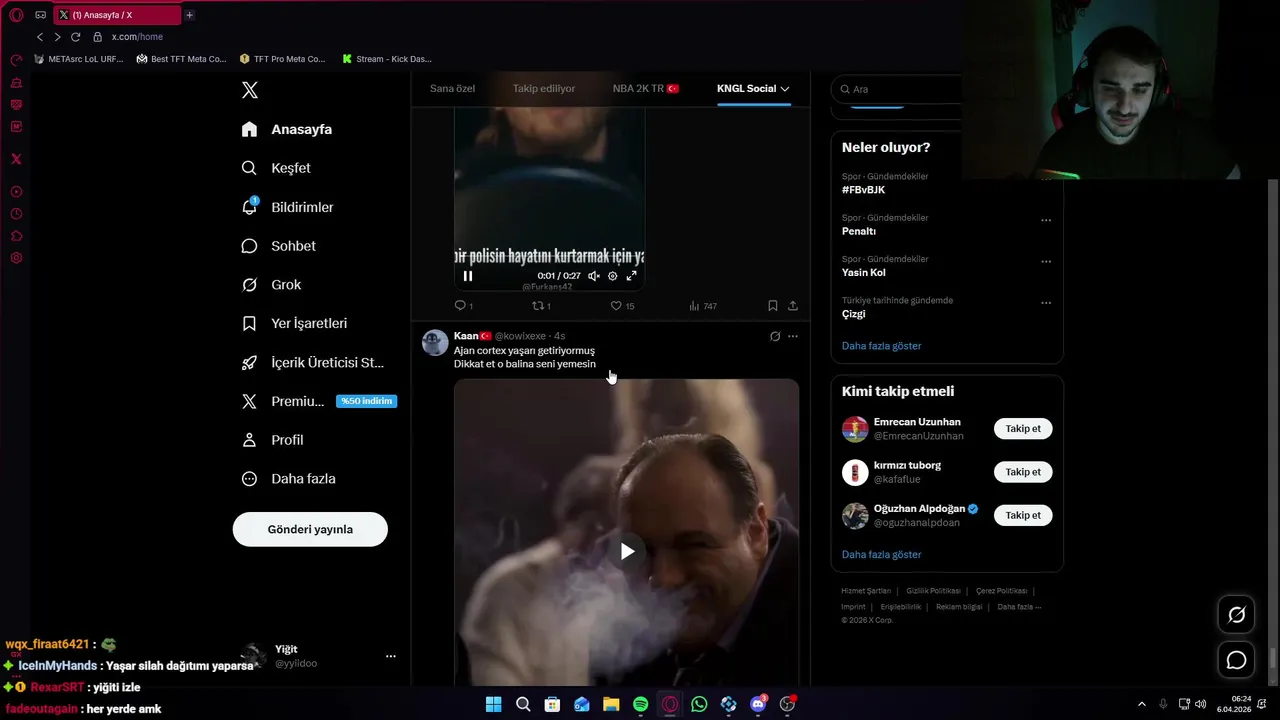Click the X logo above the navigation menu

point(250,90)
